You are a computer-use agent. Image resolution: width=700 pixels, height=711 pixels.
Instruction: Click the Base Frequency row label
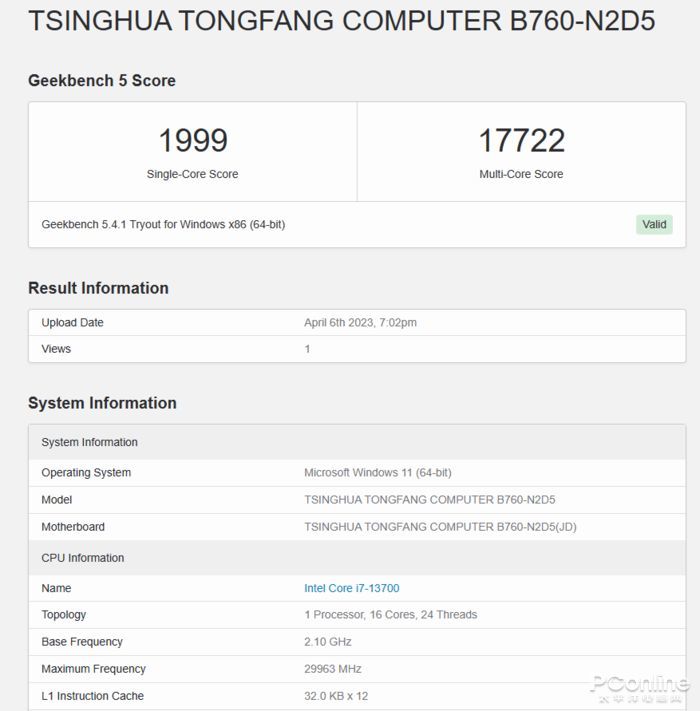(82, 642)
